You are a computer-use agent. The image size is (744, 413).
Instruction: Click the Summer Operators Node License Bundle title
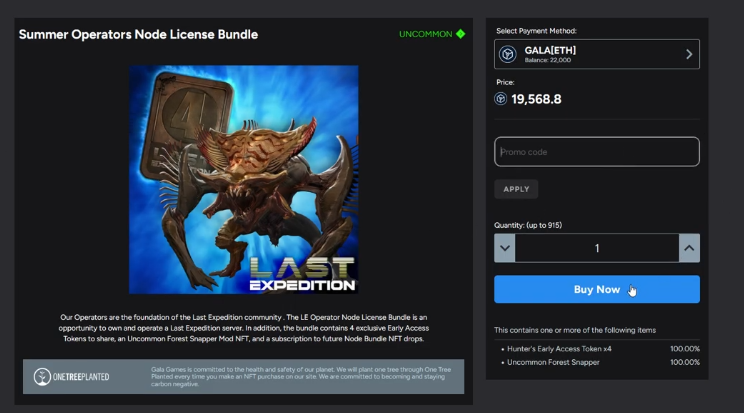(x=138, y=35)
